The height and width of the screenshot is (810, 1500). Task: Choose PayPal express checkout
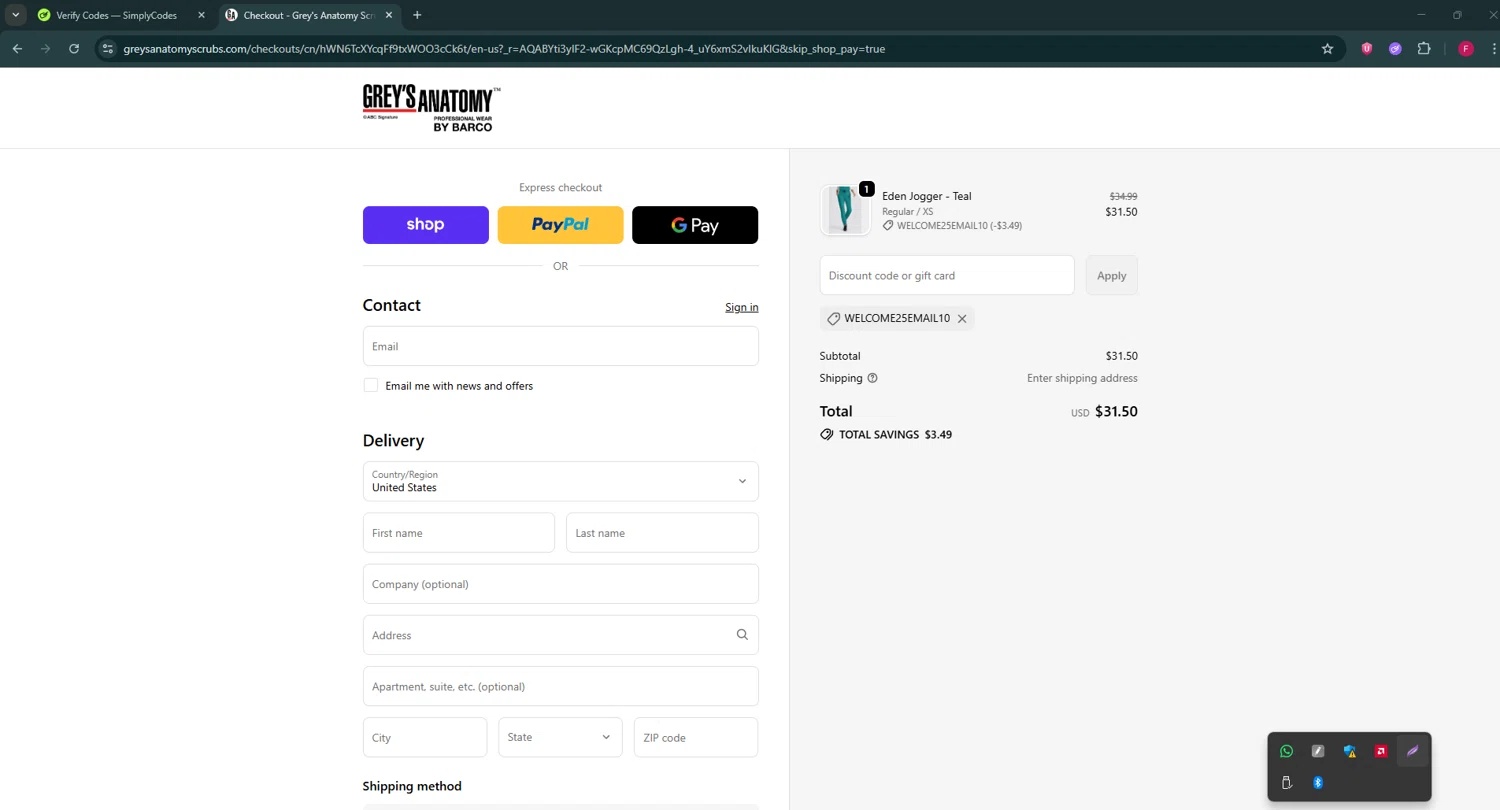click(x=560, y=225)
